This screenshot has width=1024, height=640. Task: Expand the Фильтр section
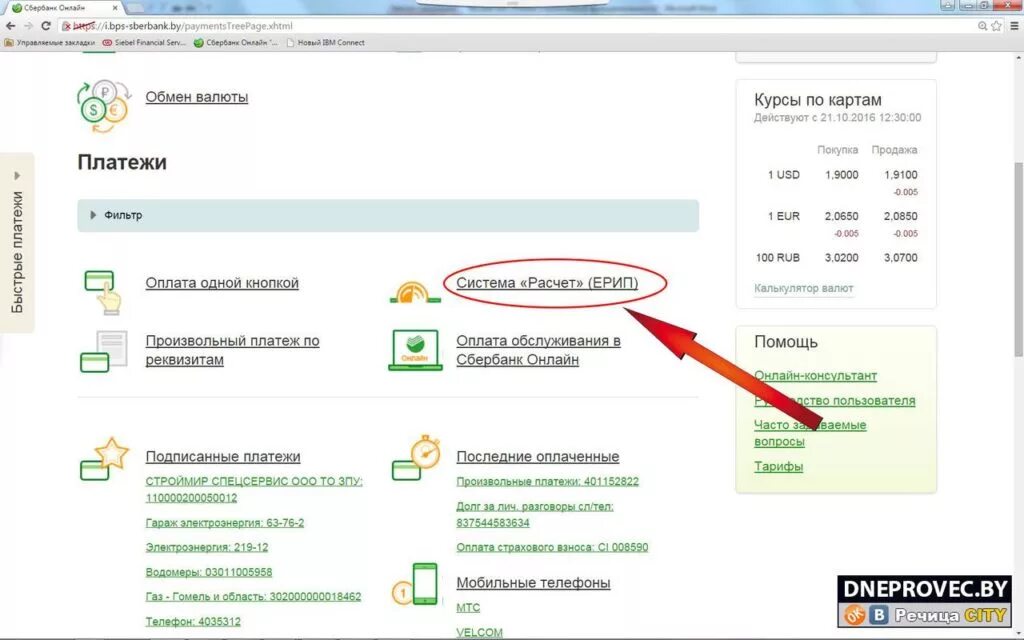tap(388, 216)
